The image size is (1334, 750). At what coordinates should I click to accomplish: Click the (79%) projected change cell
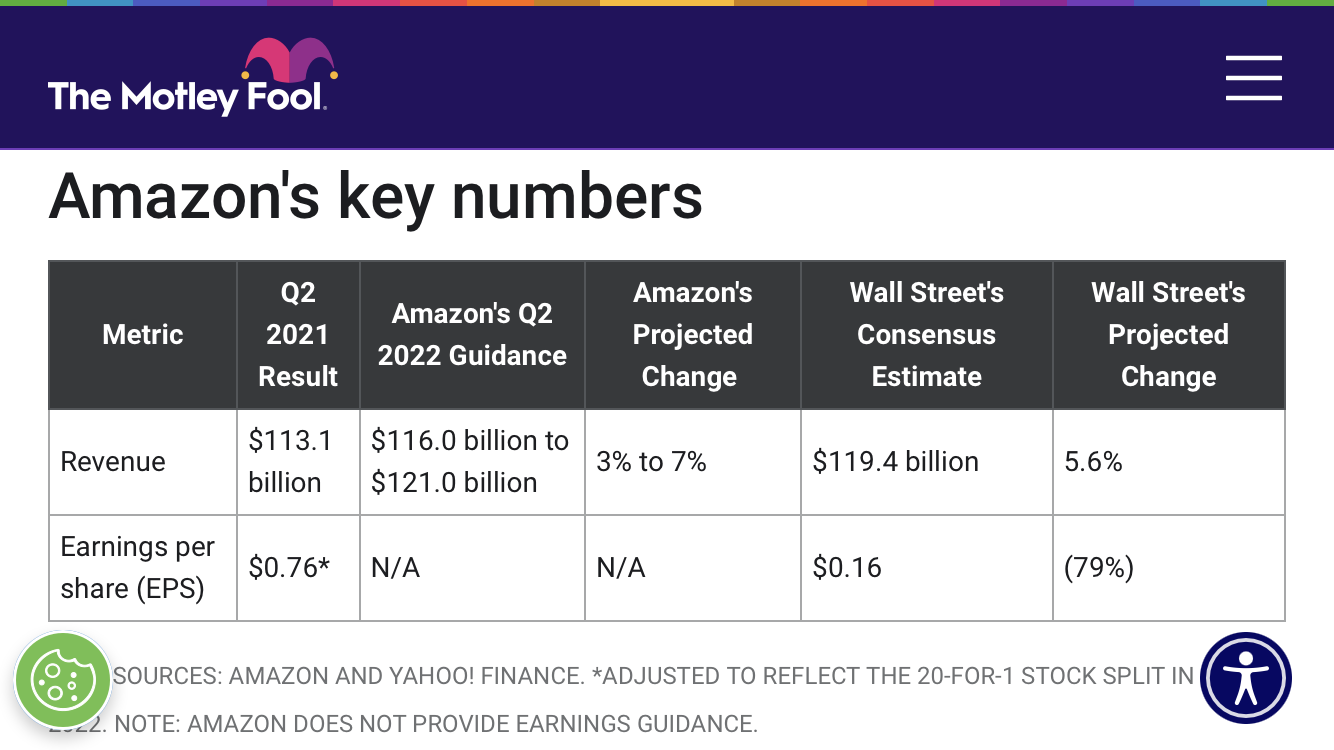point(1169,568)
